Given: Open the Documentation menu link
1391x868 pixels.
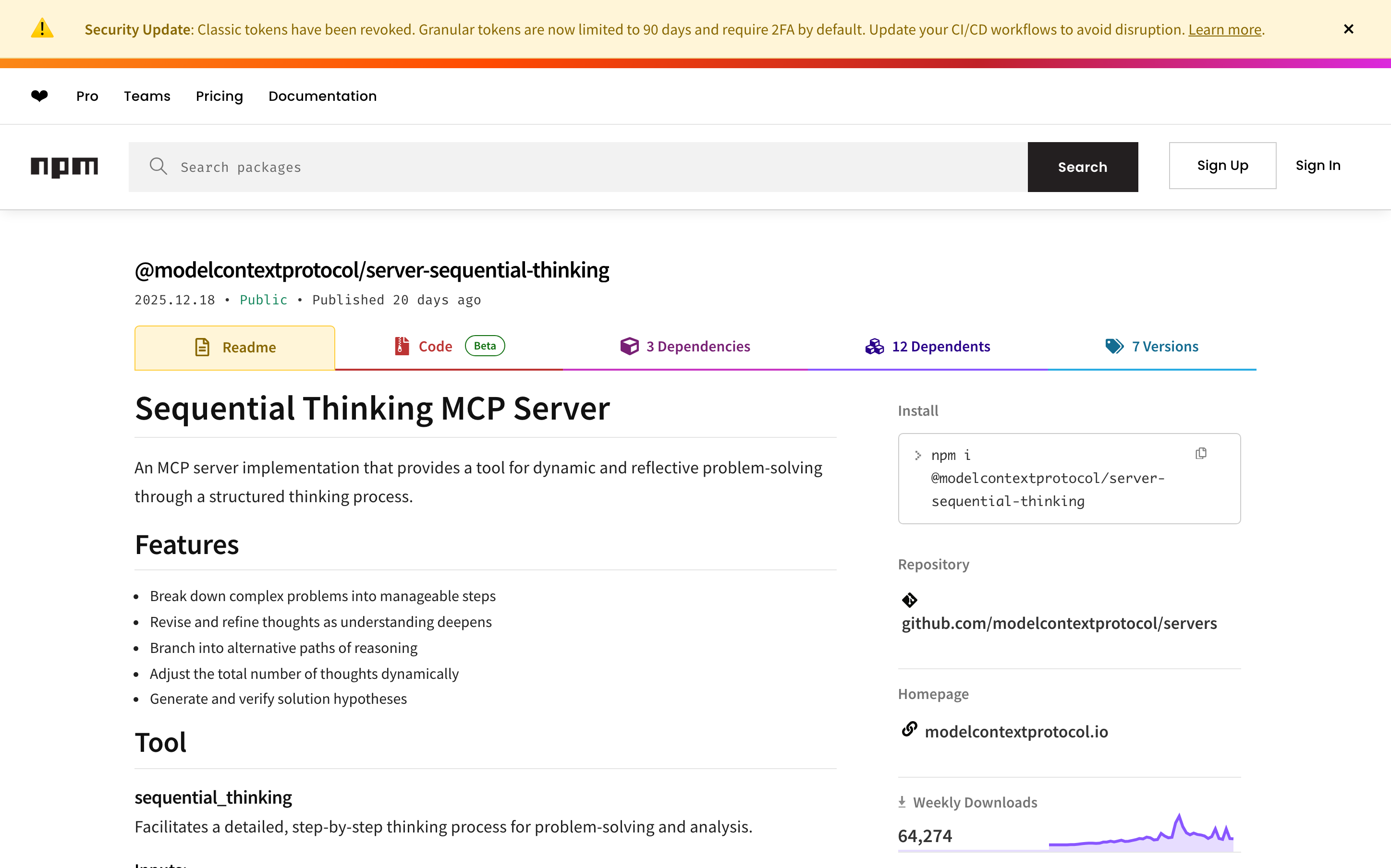Looking at the screenshot, I should pyautogui.click(x=322, y=96).
